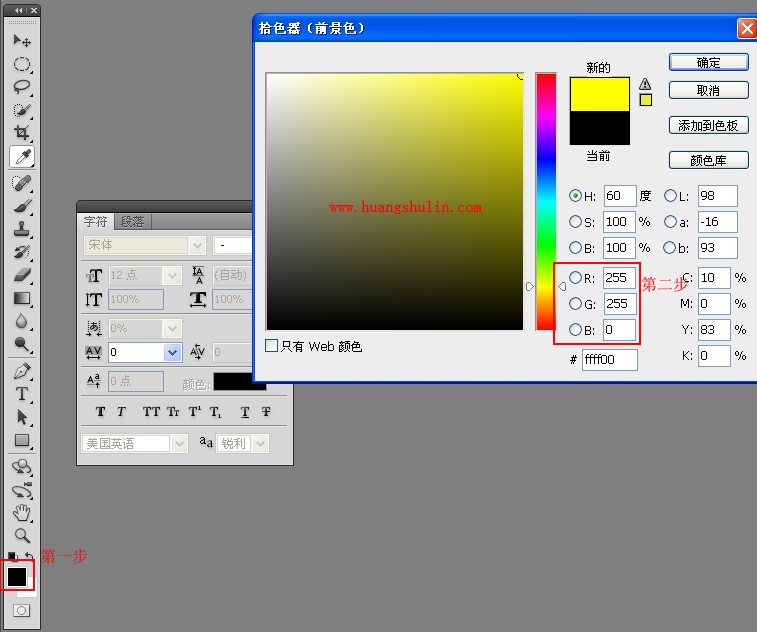Enable the 只有 Web 颜色 checkbox
757x632 pixels.
coord(272,346)
